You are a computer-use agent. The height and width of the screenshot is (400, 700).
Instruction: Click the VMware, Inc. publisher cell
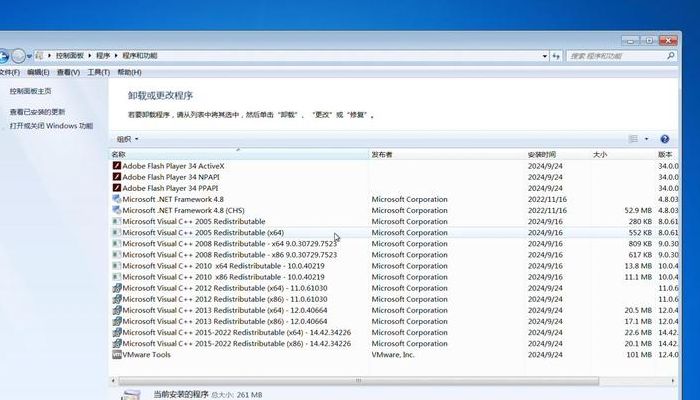[x=393, y=355]
